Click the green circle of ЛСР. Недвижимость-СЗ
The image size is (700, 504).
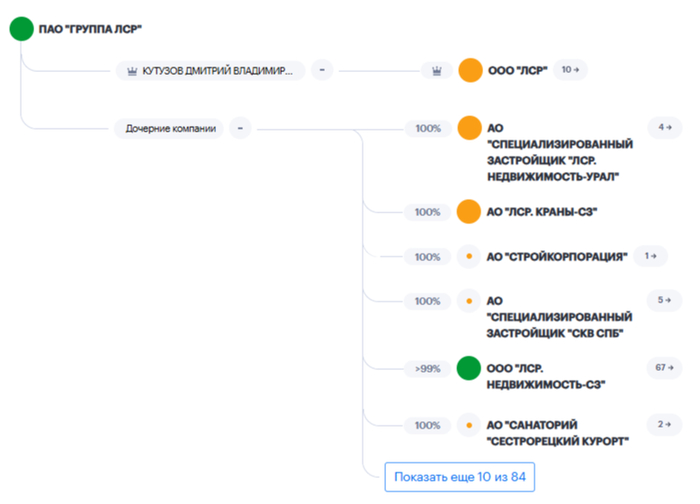469,368
